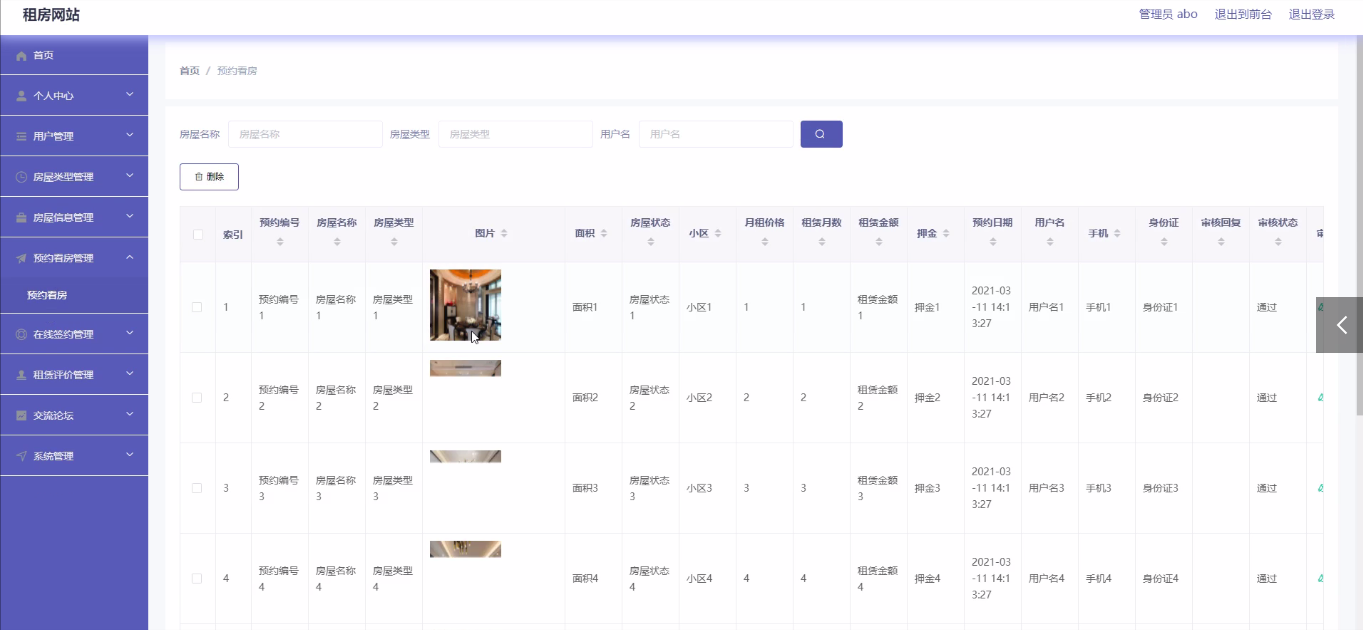
Task: Click the 个人中心 person icon
Action: pyautogui.click(x=22, y=96)
